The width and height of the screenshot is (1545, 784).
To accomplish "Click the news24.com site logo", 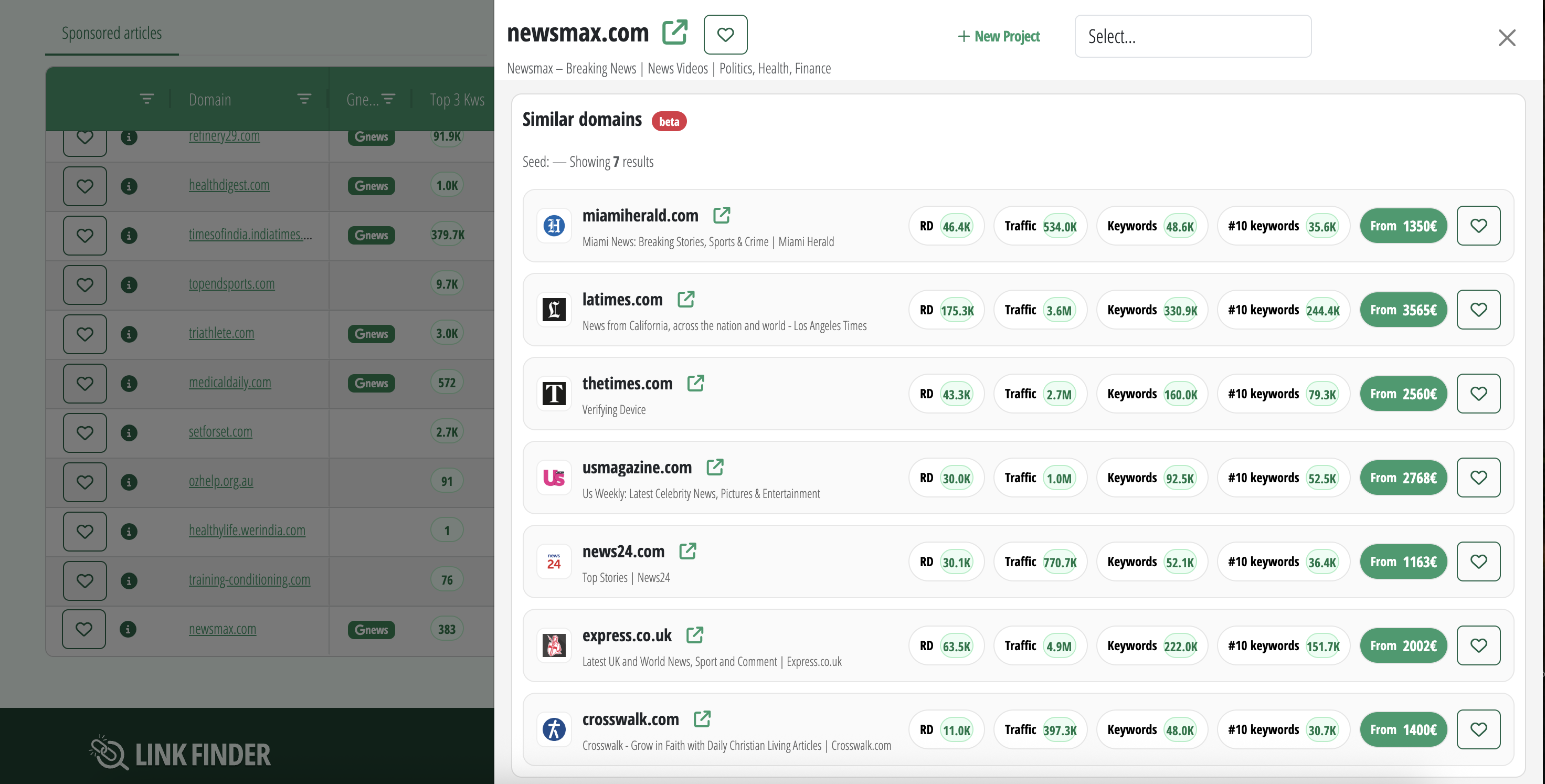I will click(554, 561).
